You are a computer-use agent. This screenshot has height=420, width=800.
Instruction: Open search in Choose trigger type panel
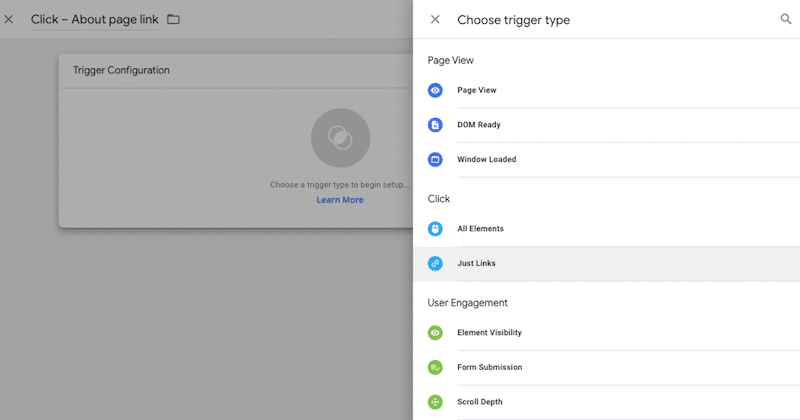click(x=785, y=19)
